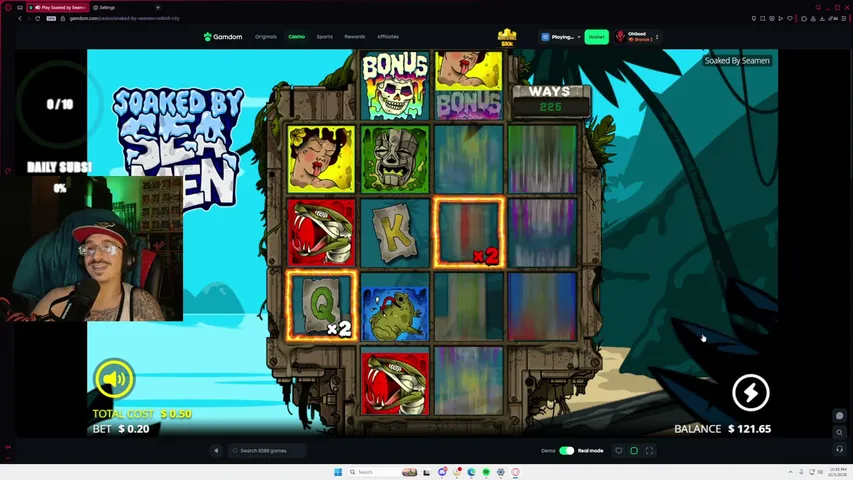Open the Affiliates page
The image size is (853, 480).
click(388, 37)
